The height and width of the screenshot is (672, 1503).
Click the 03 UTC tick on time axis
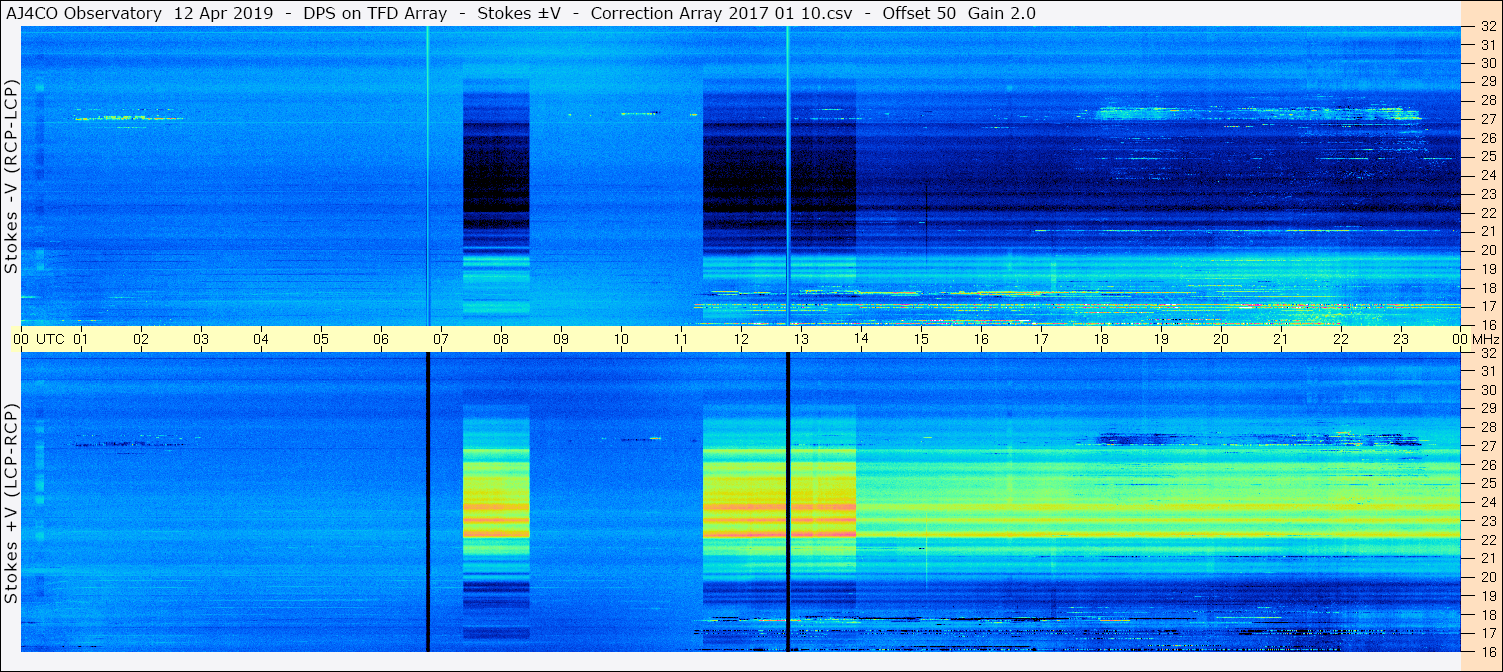coord(201,339)
